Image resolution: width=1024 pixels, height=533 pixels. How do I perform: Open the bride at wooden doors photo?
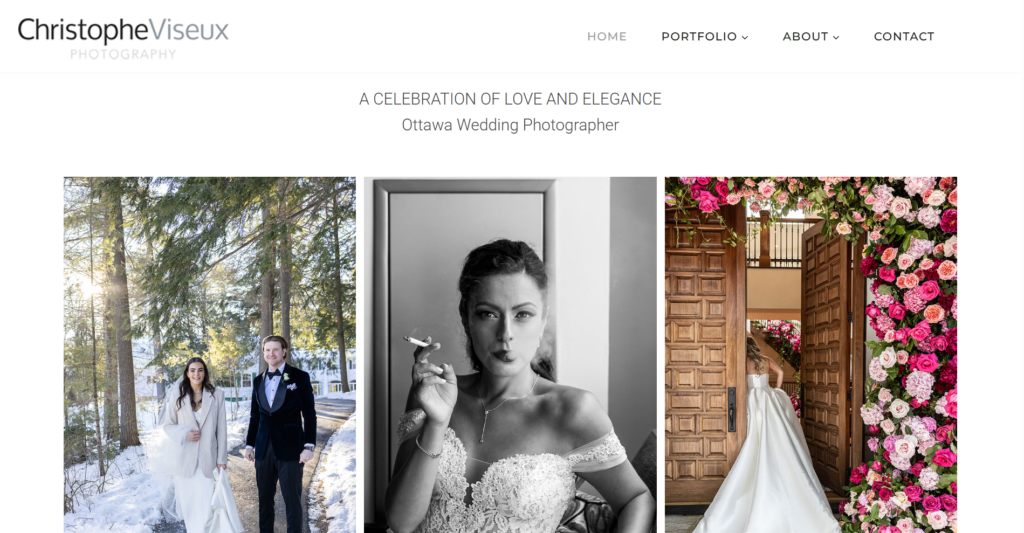click(810, 355)
